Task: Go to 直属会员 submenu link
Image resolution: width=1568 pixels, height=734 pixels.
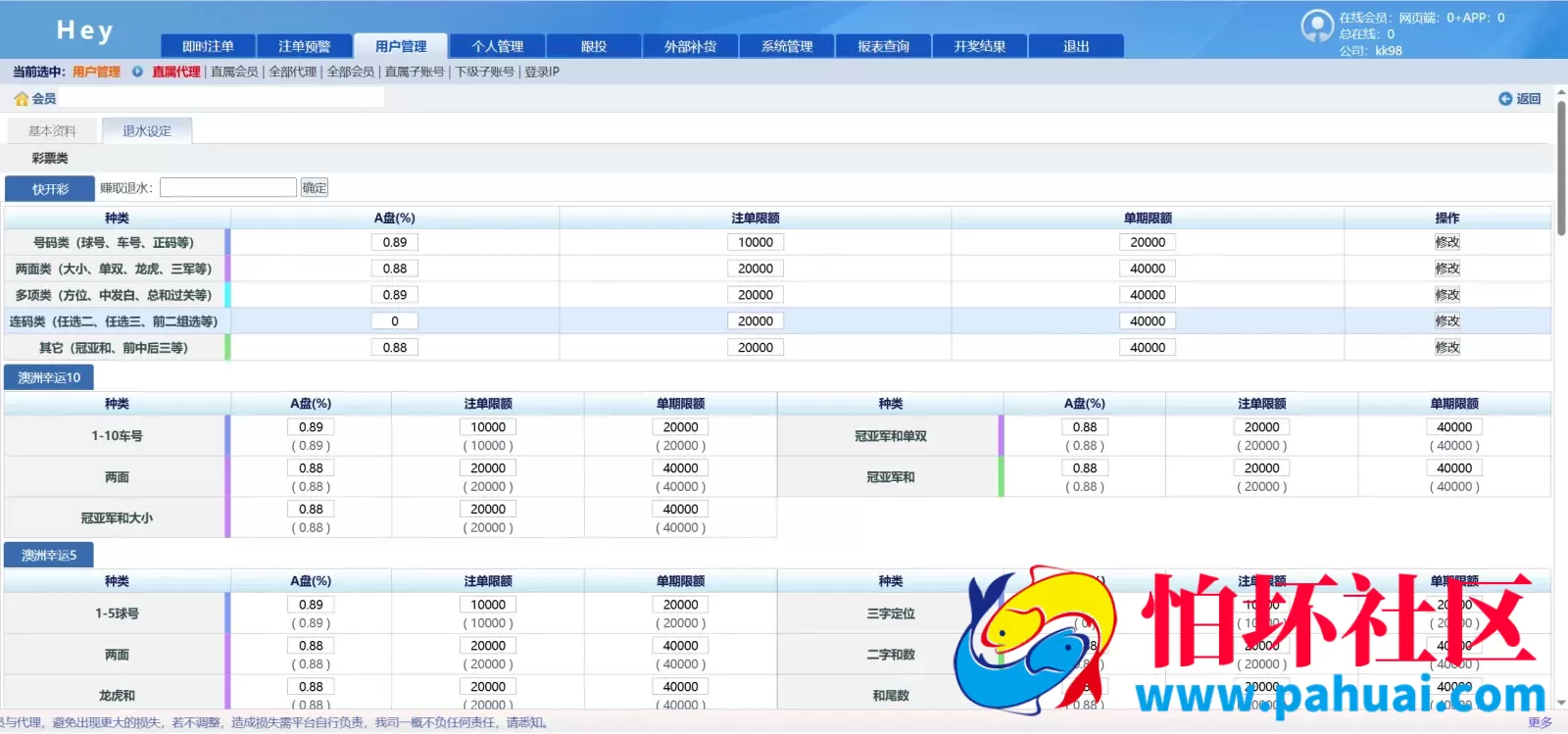Action: [x=234, y=72]
